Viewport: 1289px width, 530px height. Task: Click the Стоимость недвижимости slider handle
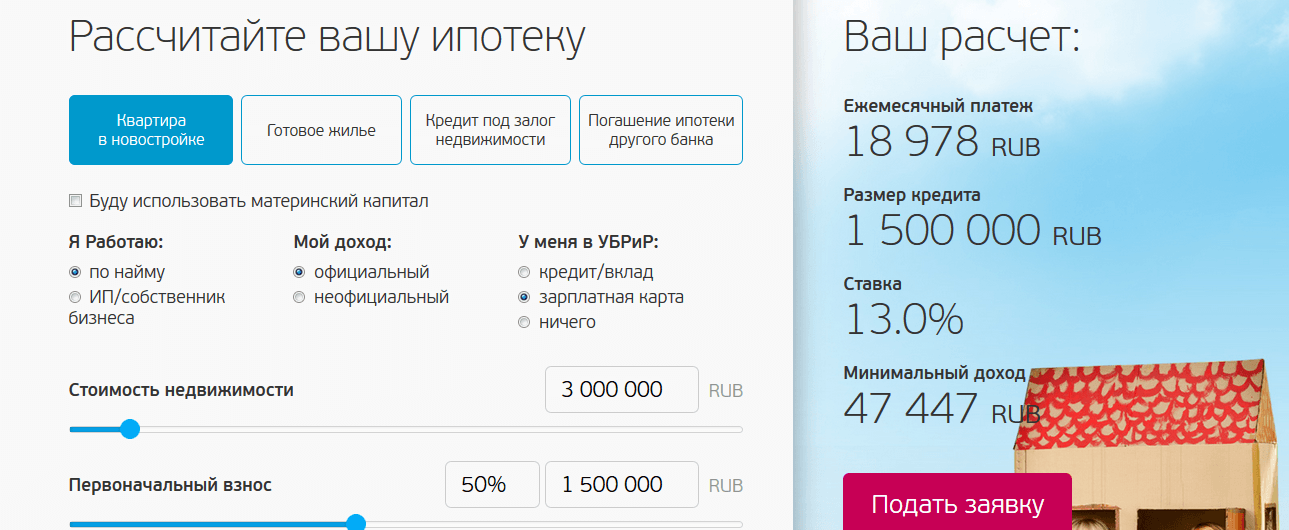[129, 429]
